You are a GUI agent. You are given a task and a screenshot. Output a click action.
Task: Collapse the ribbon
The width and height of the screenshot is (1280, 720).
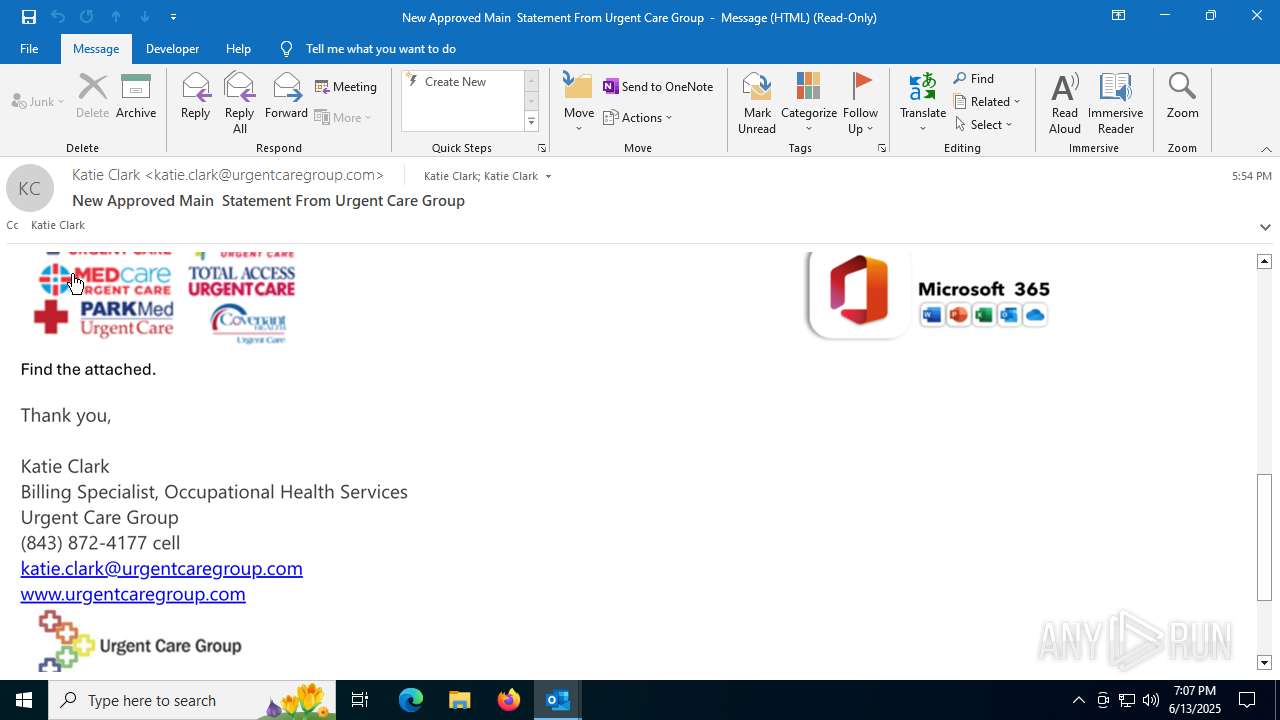pos(1266,149)
